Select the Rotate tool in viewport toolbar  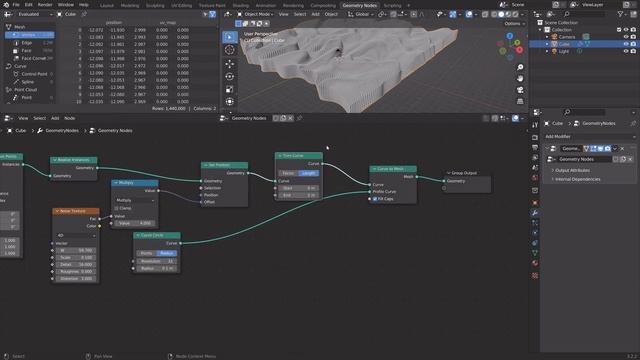click(x=230, y=77)
